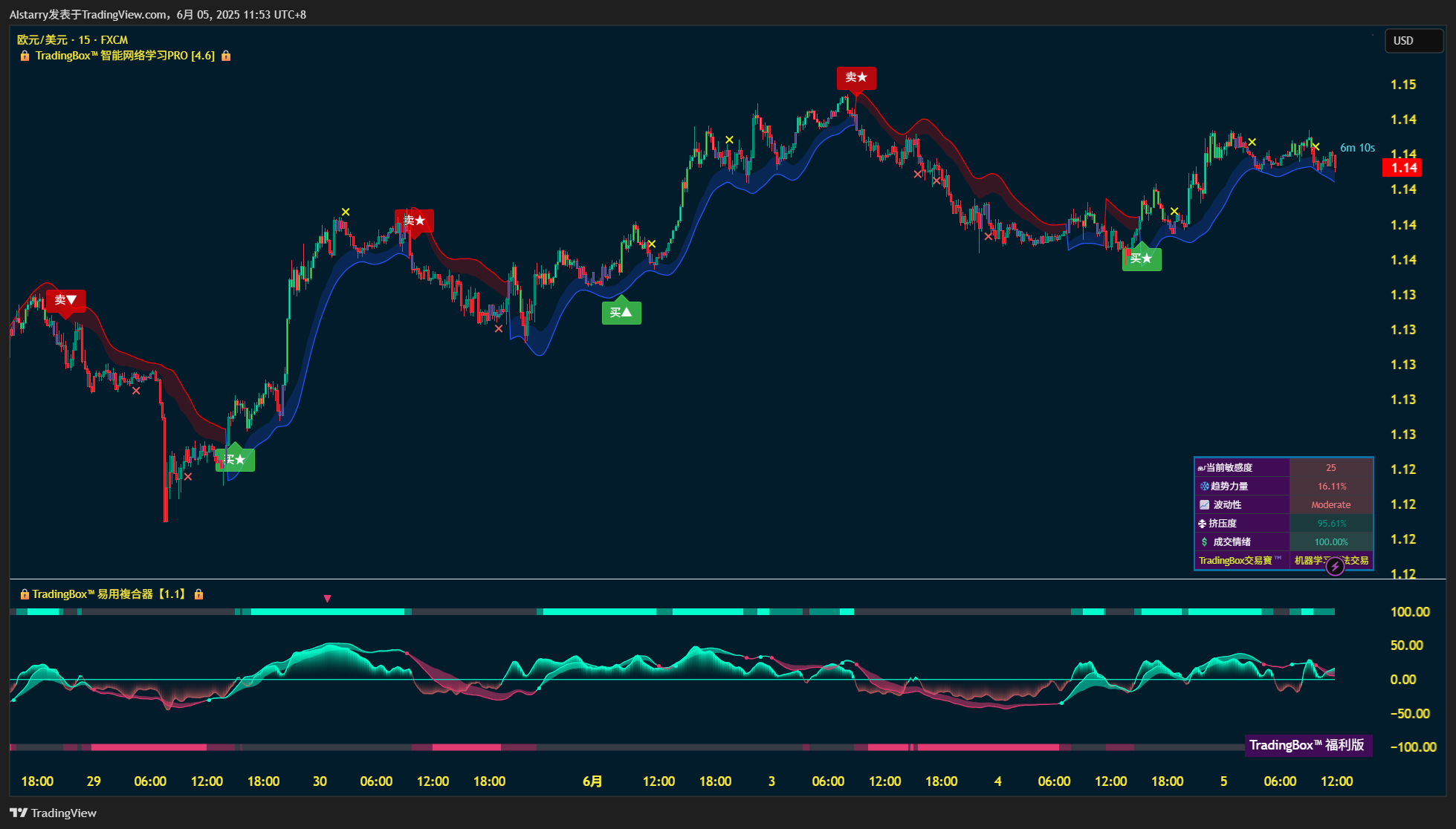Click the 1.15 price axis label
The image size is (1456, 829).
[1403, 85]
